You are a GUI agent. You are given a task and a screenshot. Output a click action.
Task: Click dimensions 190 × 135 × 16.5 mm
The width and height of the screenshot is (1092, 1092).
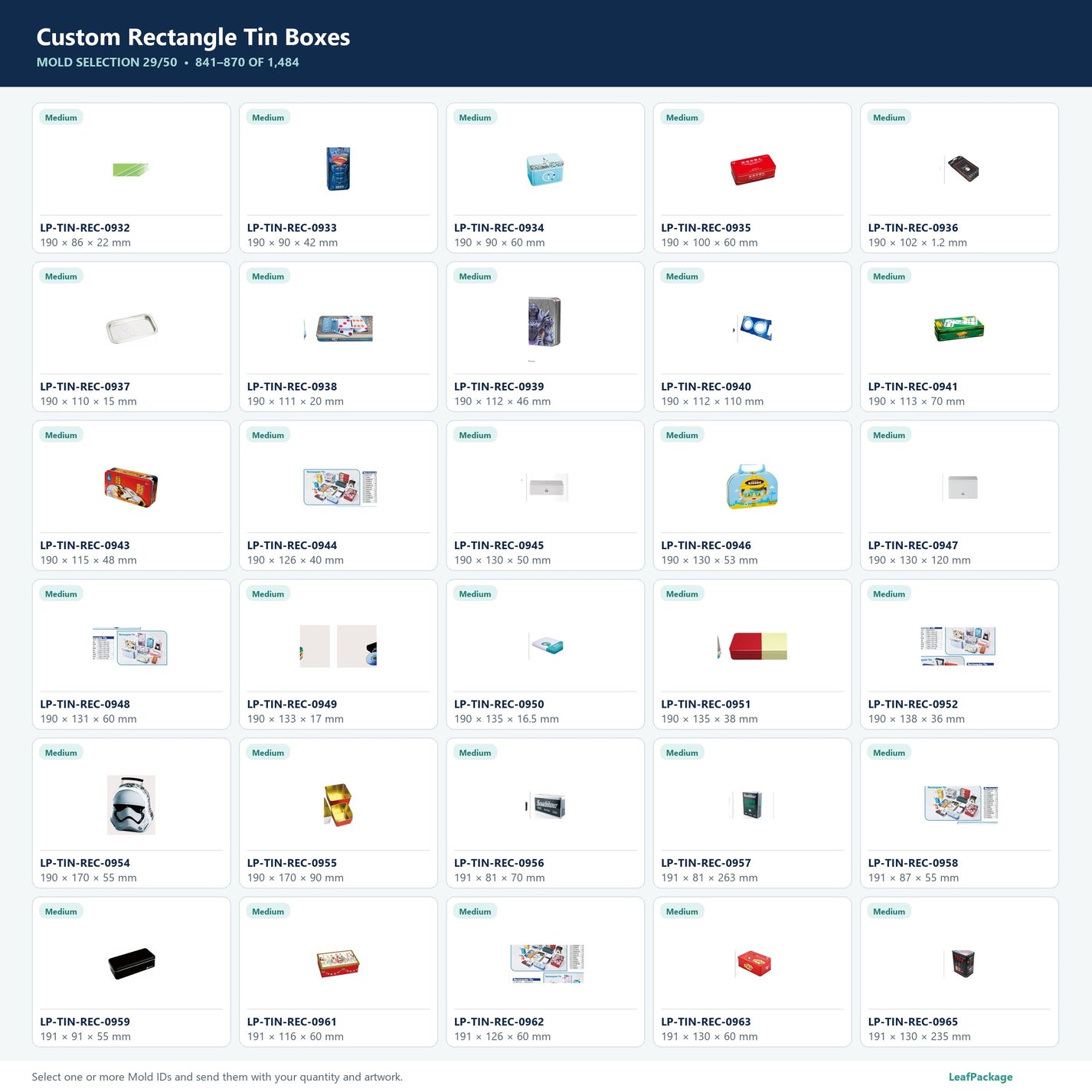pyautogui.click(x=506, y=719)
